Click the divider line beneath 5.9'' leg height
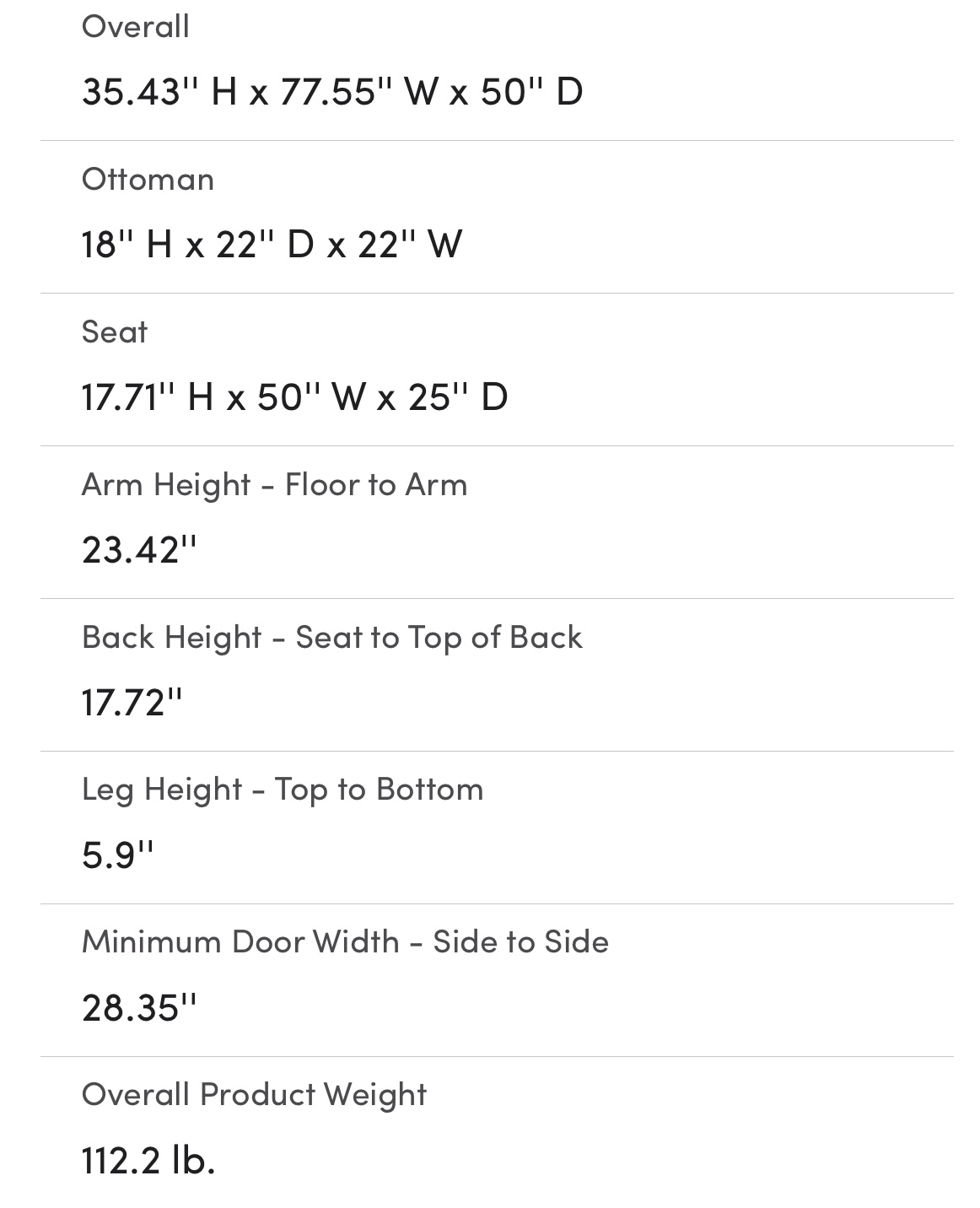This screenshot has height=1208, width=980. (x=497, y=904)
